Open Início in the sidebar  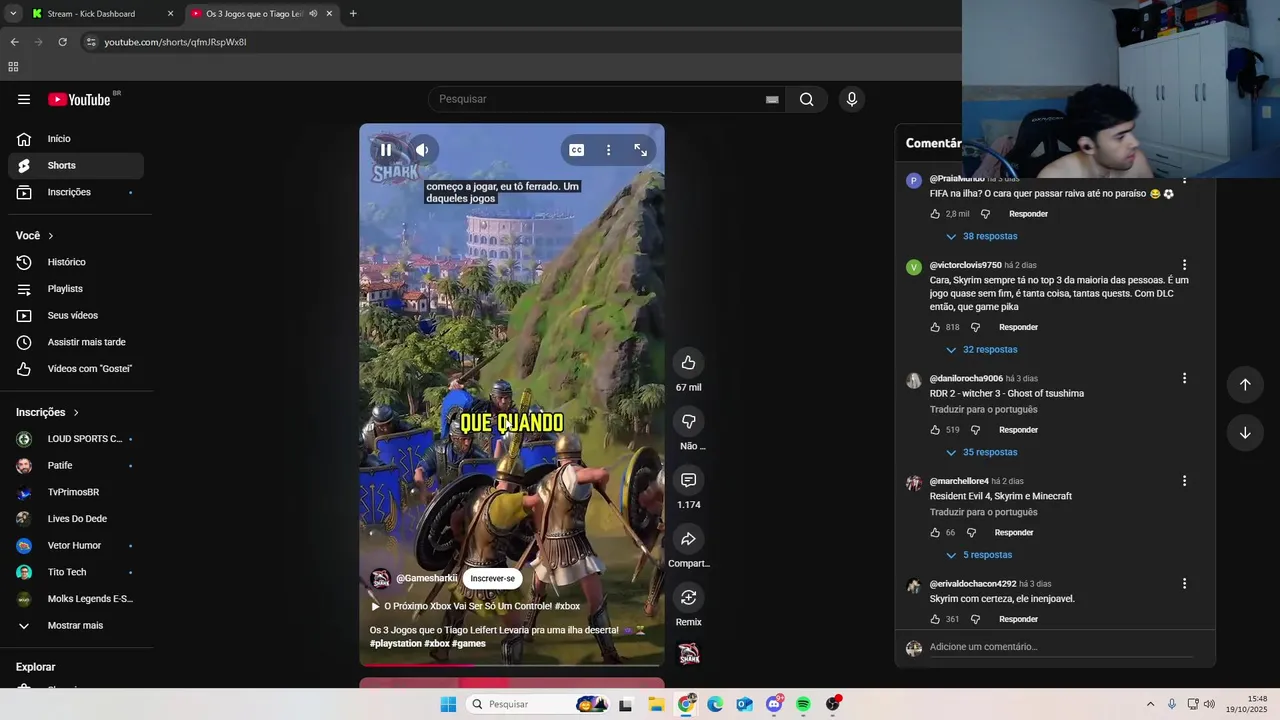point(76,139)
